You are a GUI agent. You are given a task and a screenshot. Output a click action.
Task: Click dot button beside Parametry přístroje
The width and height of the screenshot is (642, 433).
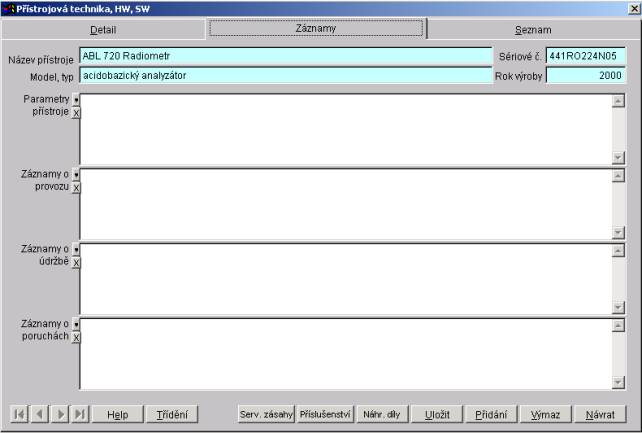[x=77, y=100]
